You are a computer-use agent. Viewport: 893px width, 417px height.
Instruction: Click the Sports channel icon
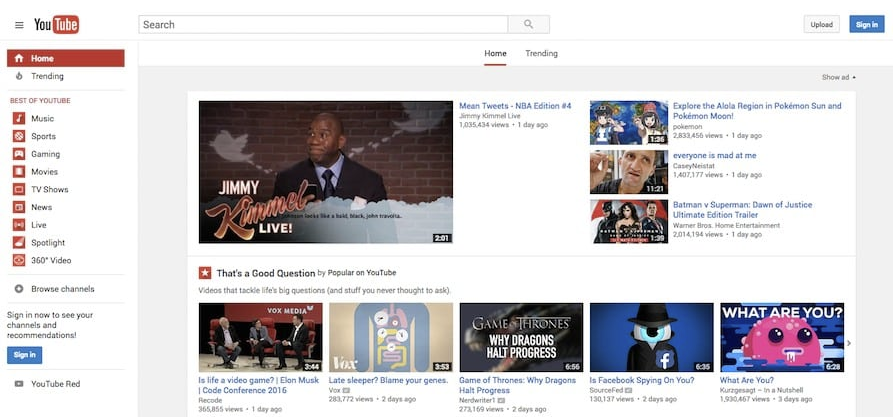coord(19,136)
